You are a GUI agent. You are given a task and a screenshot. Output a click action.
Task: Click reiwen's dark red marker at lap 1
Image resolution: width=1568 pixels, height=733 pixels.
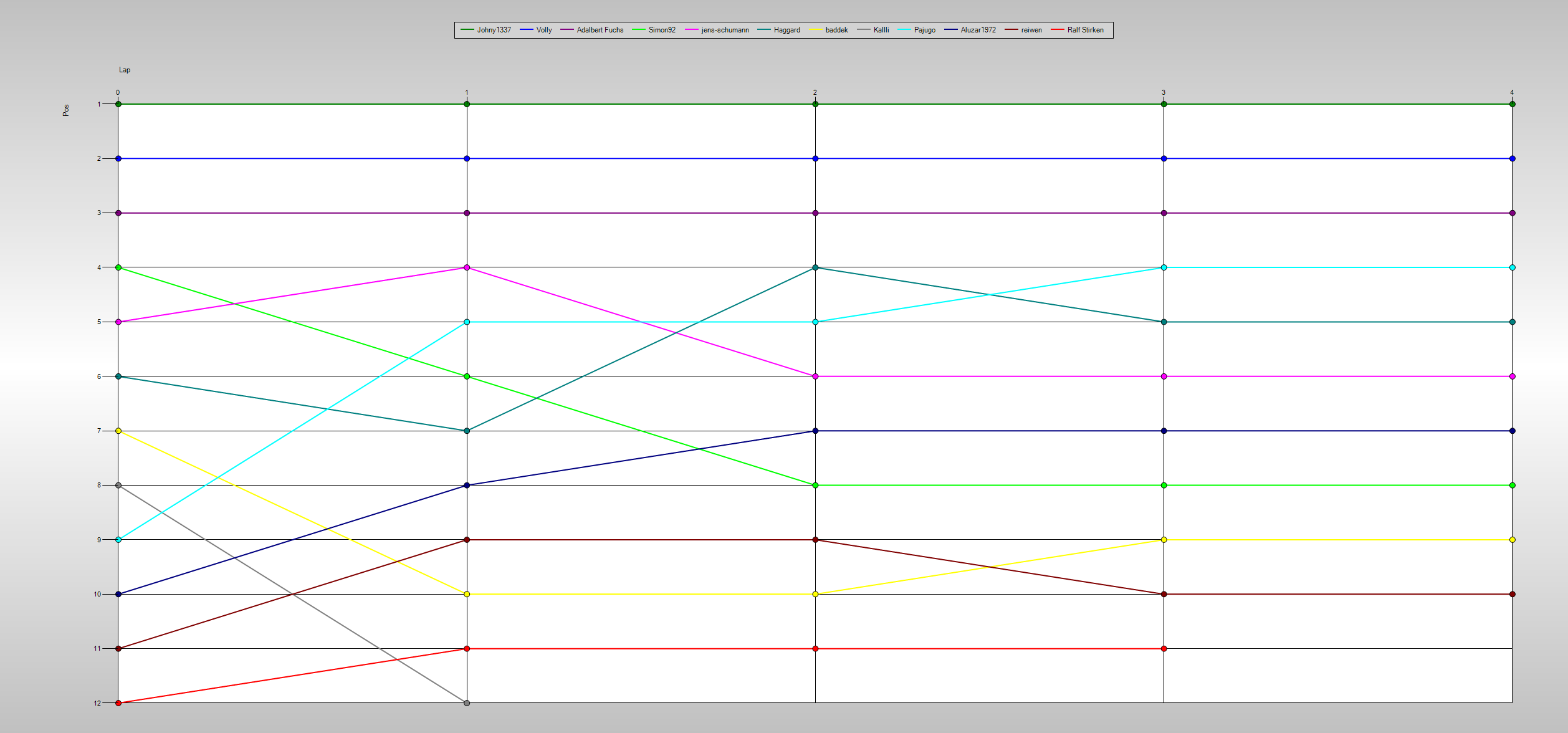coord(467,540)
